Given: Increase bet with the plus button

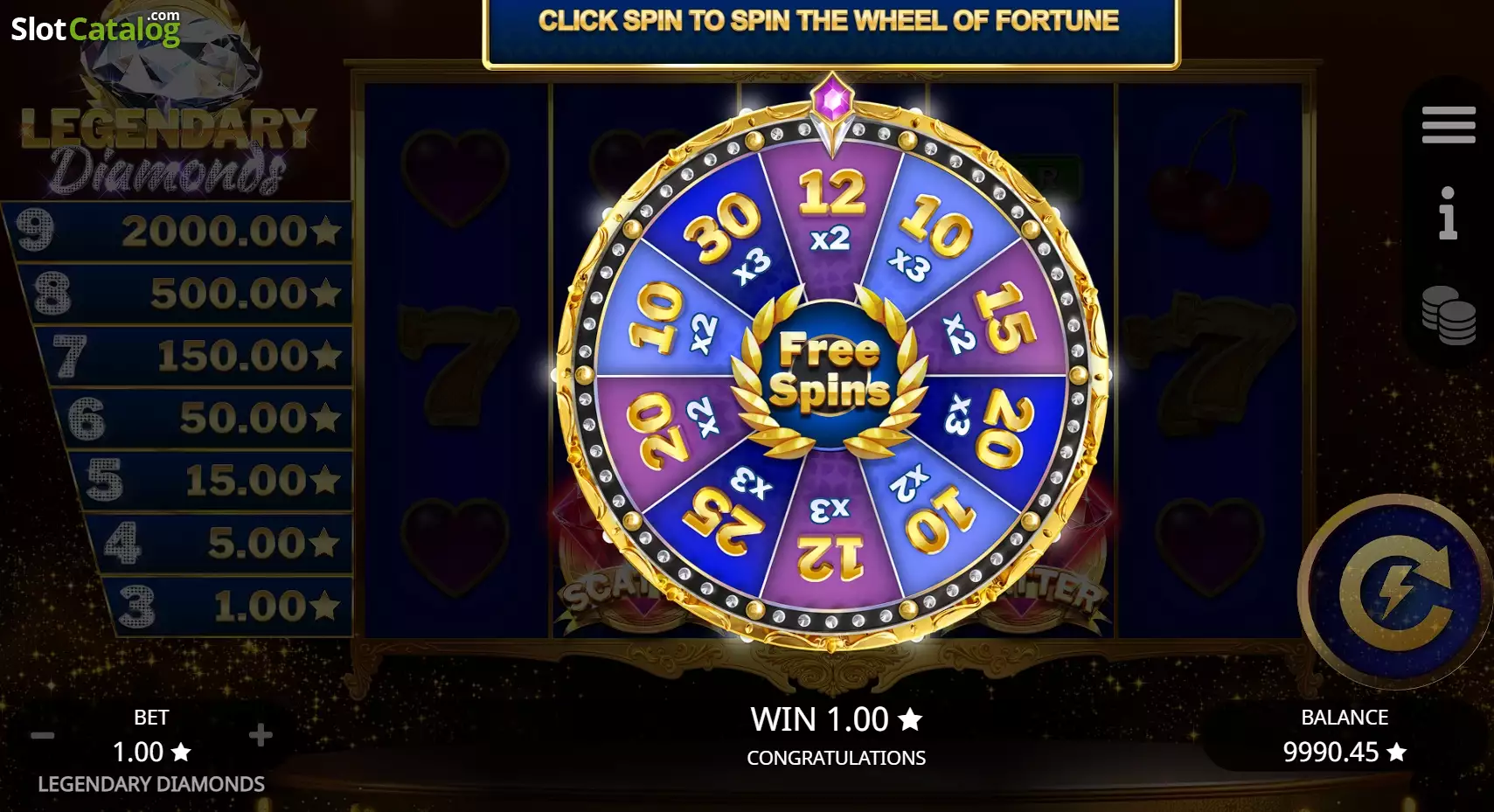Looking at the screenshot, I should point(261,735).
